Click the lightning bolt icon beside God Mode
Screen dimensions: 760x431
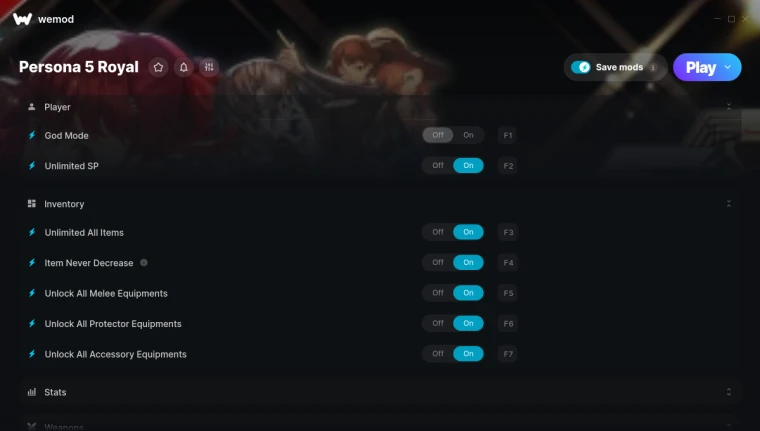coord(32,135)
